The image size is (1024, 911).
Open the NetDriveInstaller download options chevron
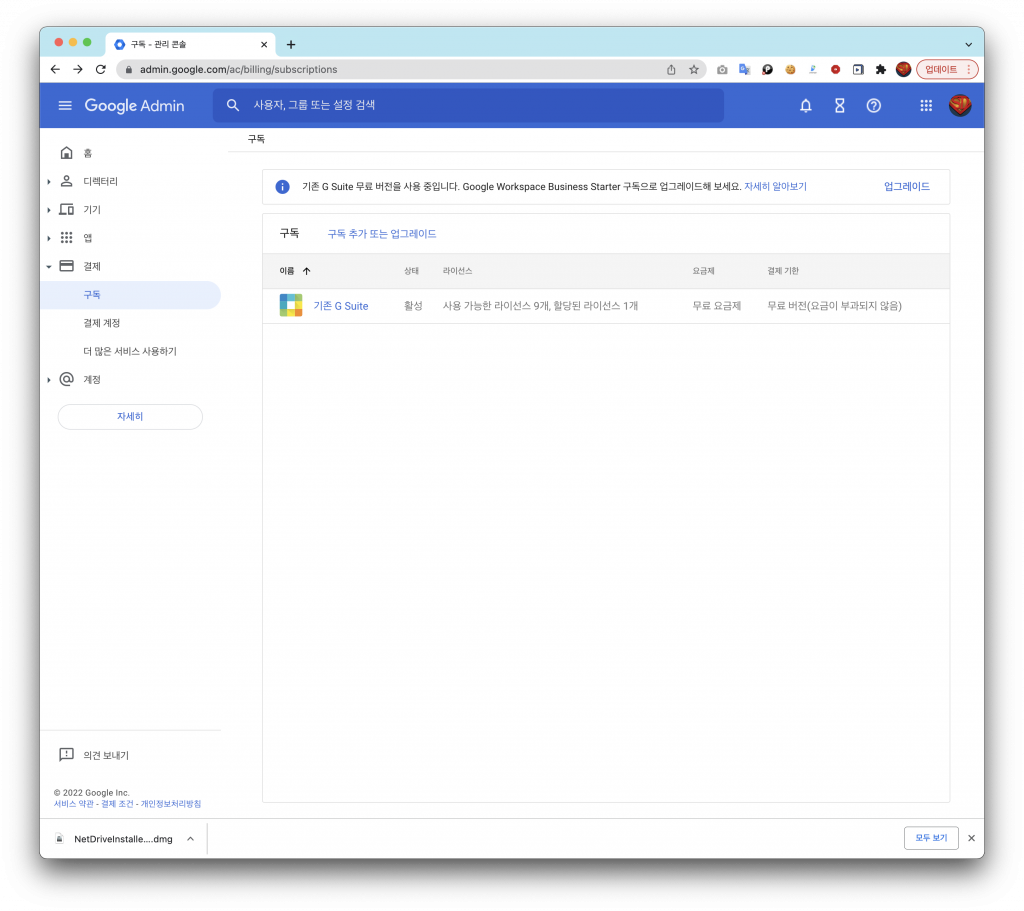pyautogui.click(x=190, y=839)
